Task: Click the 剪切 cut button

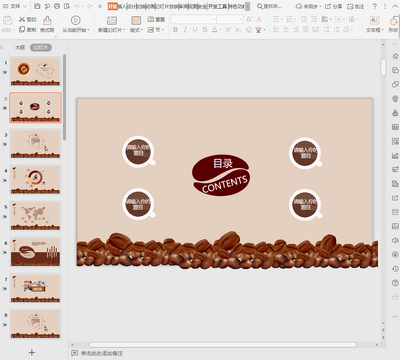Action: pyautogui.click(x=28, y=19)
